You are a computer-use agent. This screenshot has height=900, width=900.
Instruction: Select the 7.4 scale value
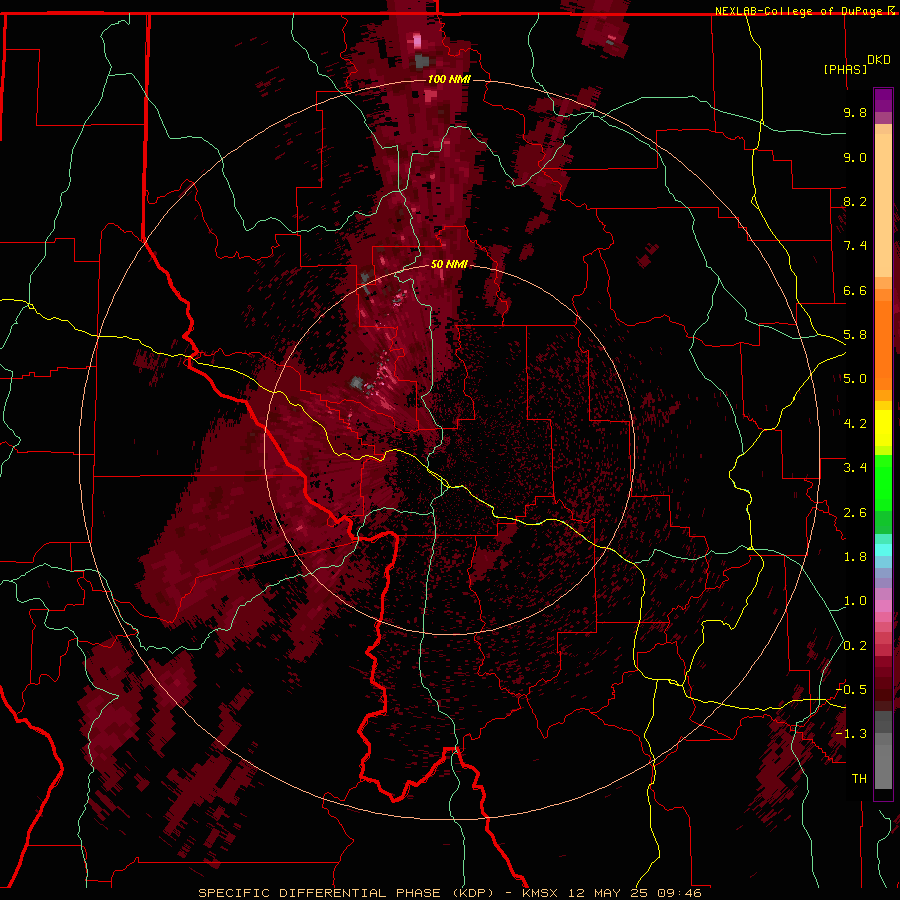pos(855,246)
